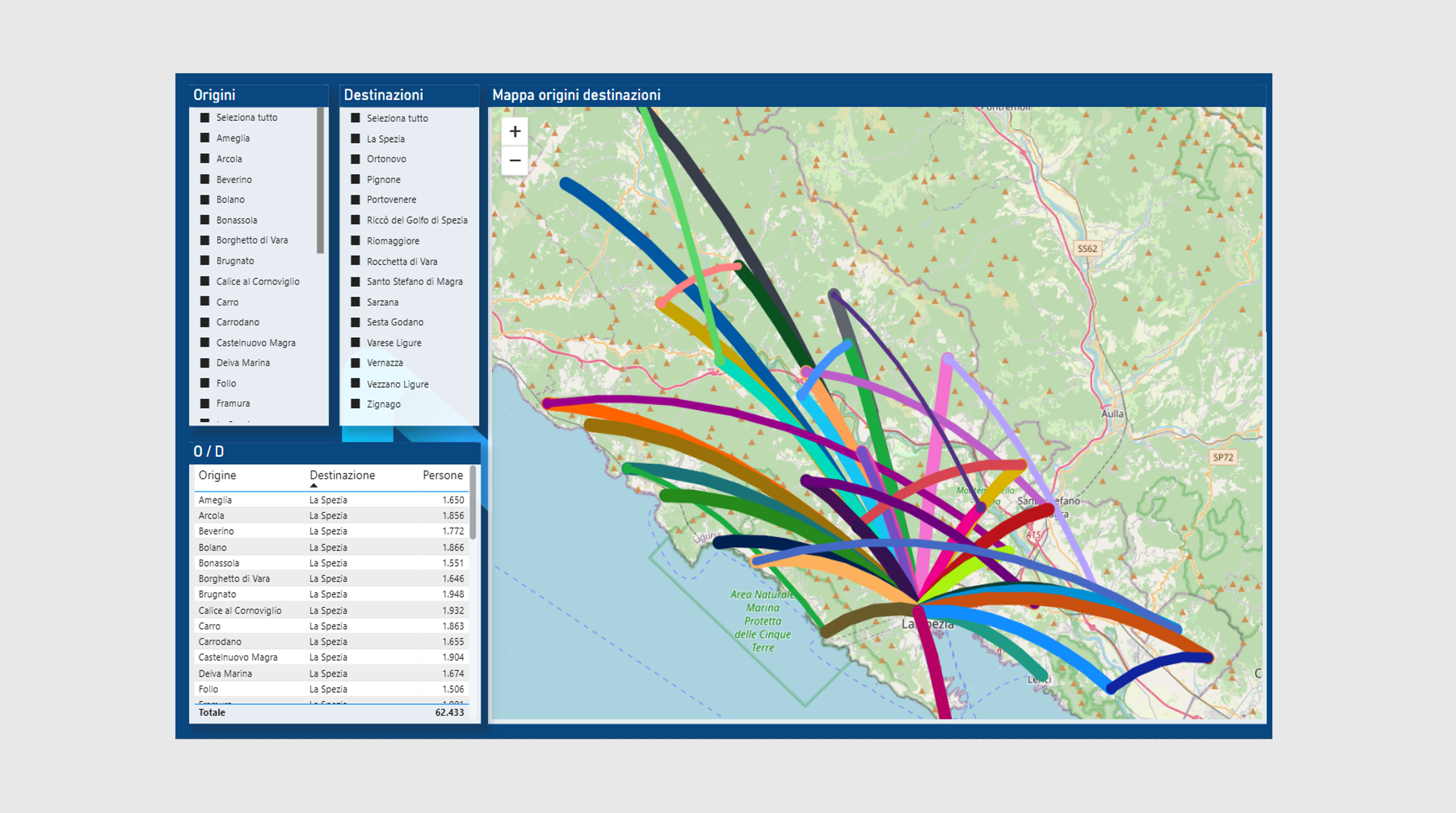Zoom in on the map

515,132
